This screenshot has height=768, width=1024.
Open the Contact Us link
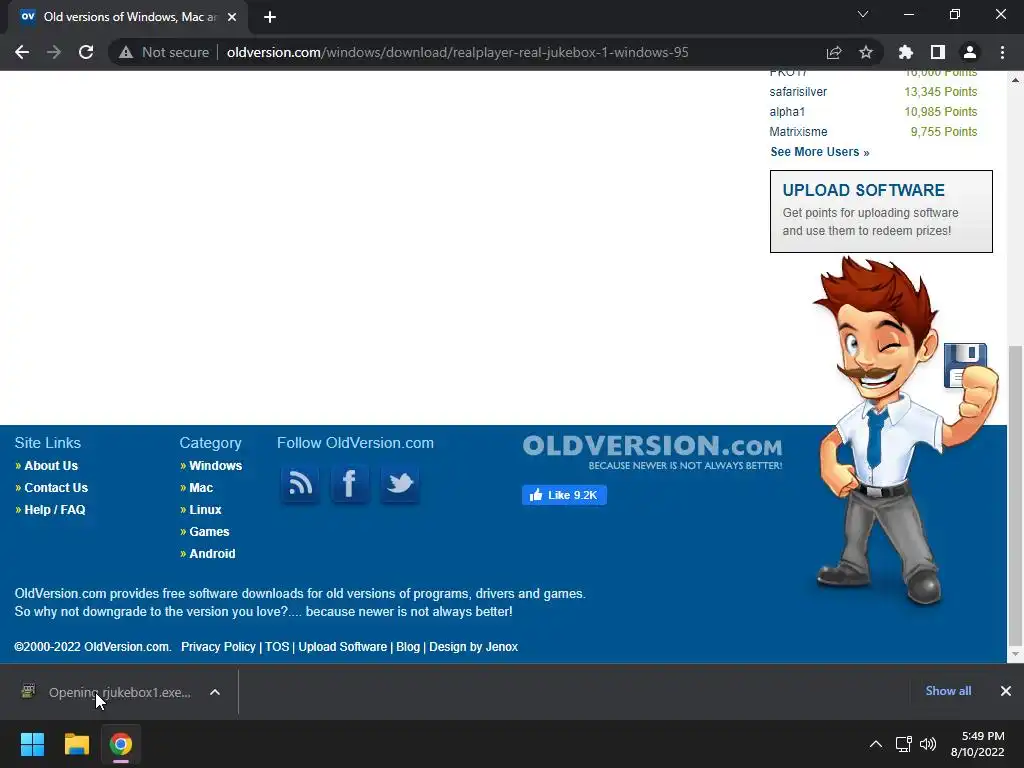(56, 488)
